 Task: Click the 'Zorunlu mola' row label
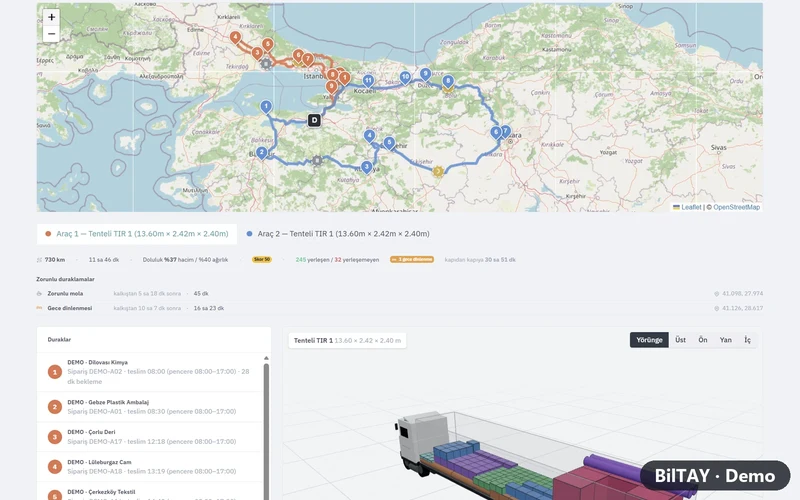point(65,294)
